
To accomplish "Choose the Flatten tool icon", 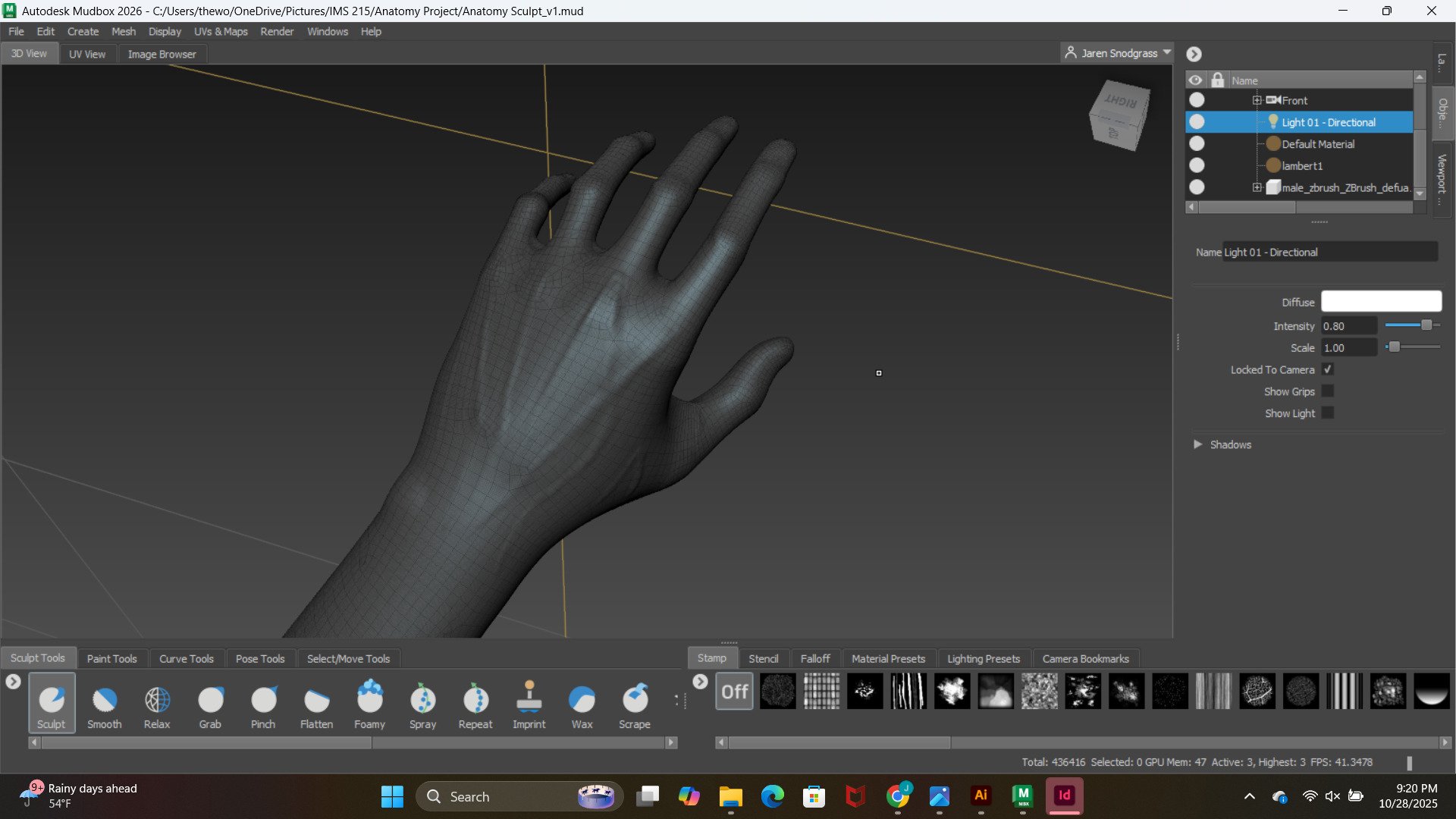I will click(316, 701).
